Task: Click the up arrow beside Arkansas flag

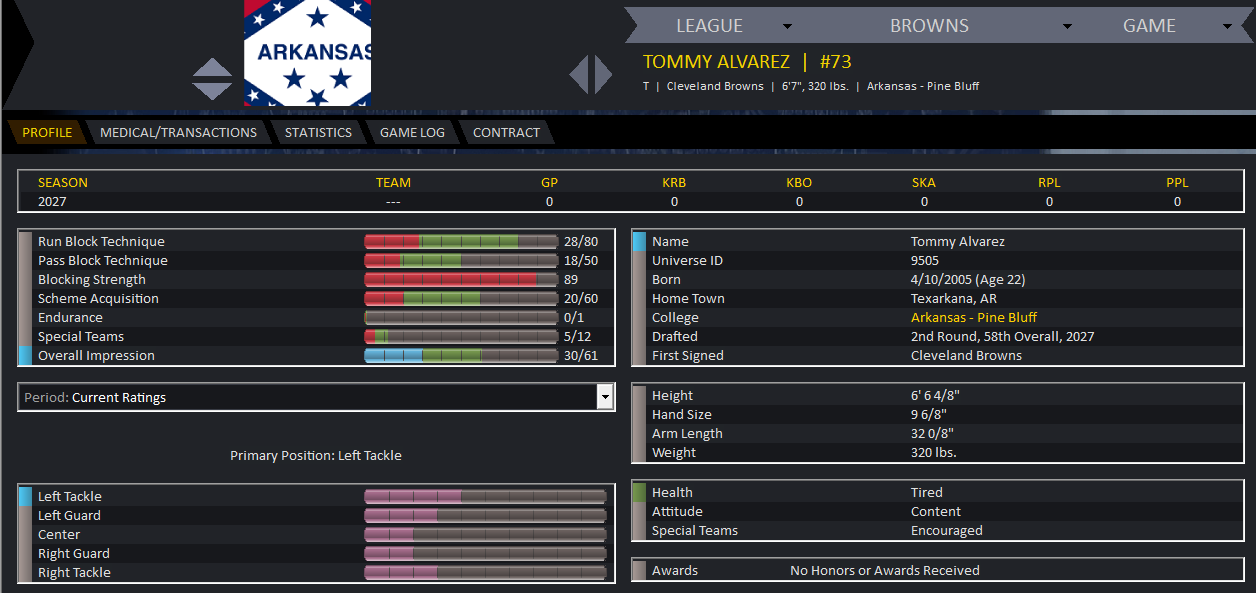Action: point(212,68)
